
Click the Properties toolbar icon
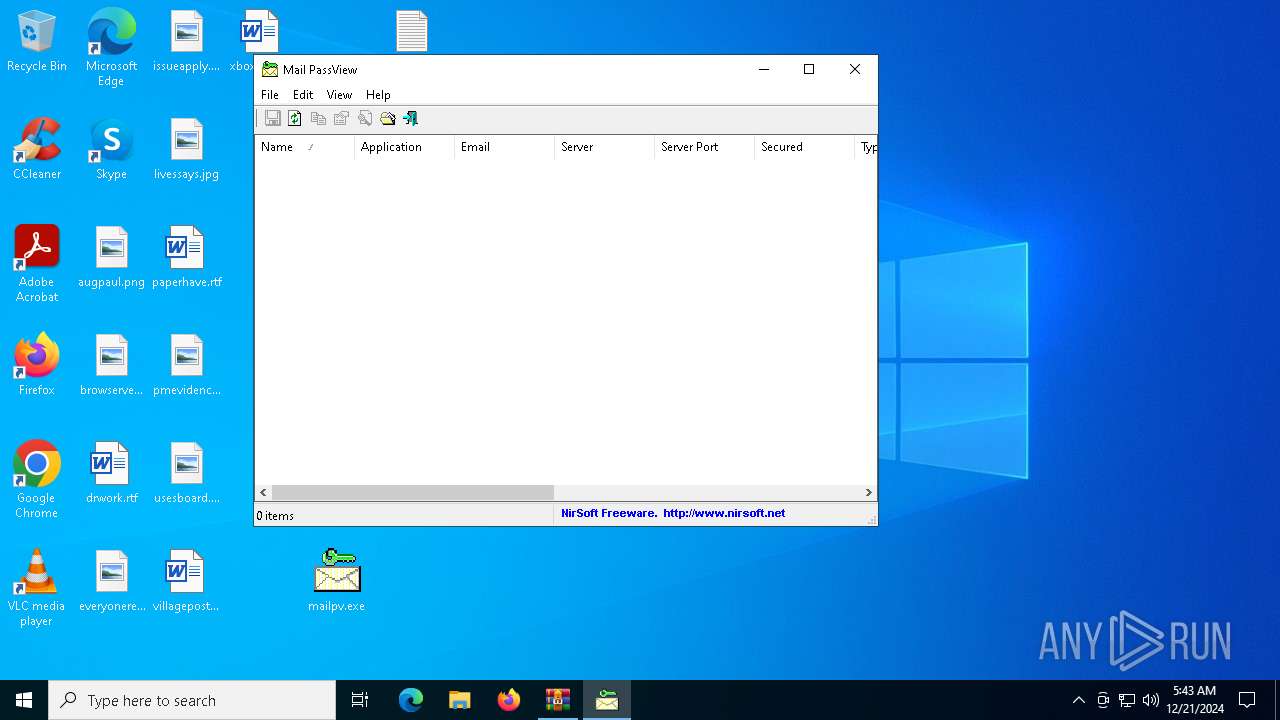(x=341, y=118)
